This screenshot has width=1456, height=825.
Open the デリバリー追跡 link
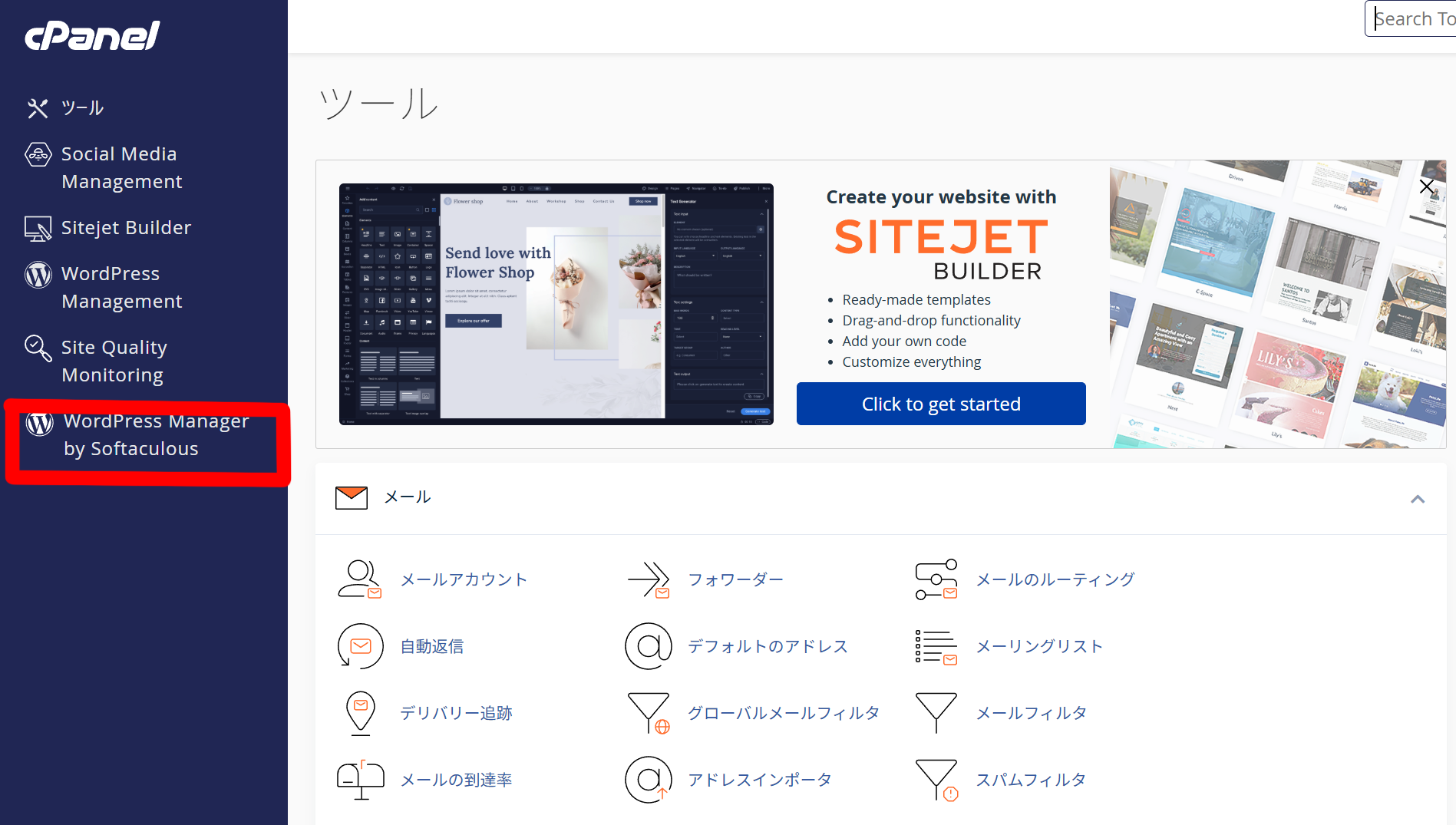pyautogui.click(x=456, y=714)
